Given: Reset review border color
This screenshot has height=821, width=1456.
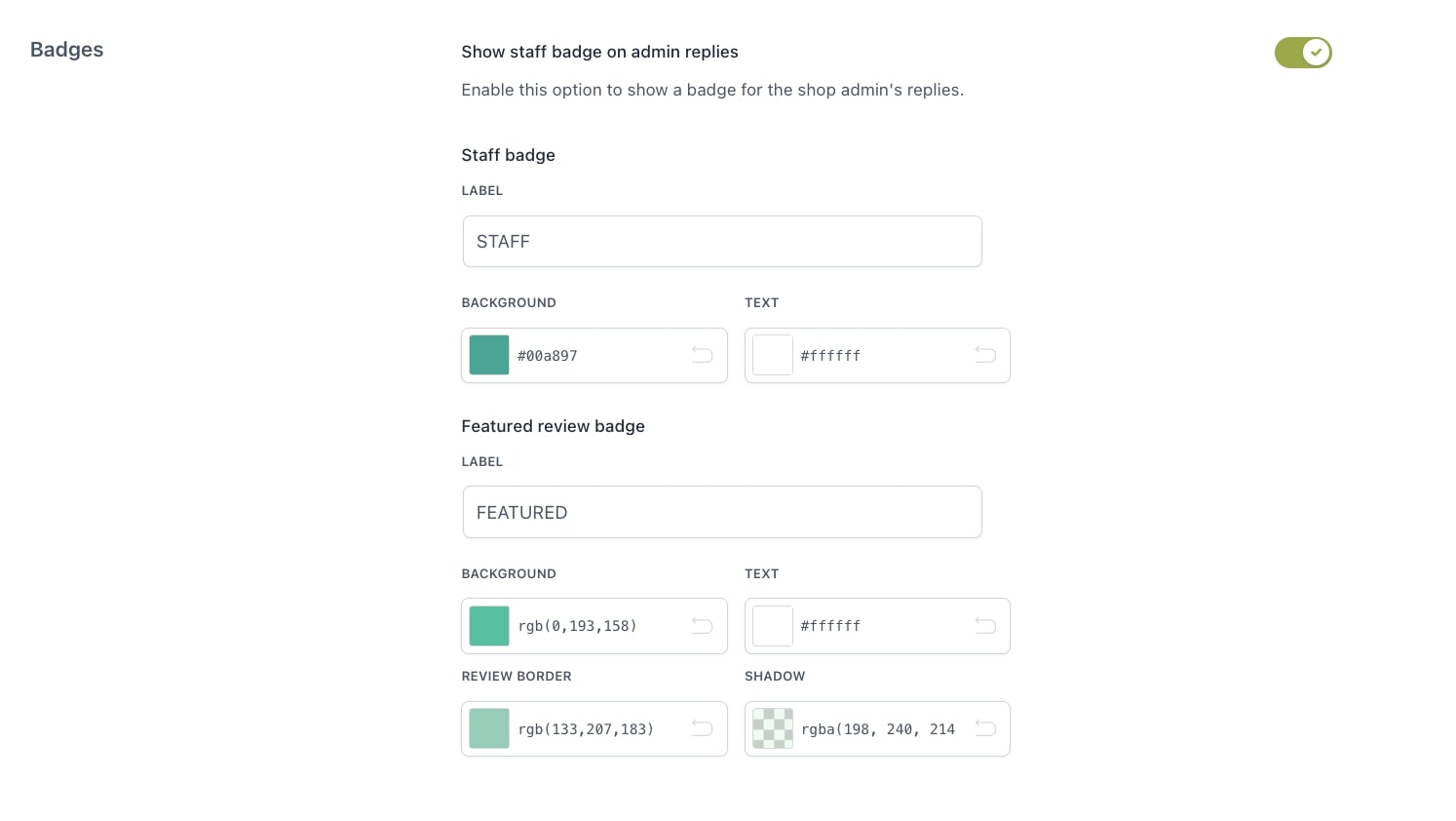Looking at the screenshot, I should point(702,728).
